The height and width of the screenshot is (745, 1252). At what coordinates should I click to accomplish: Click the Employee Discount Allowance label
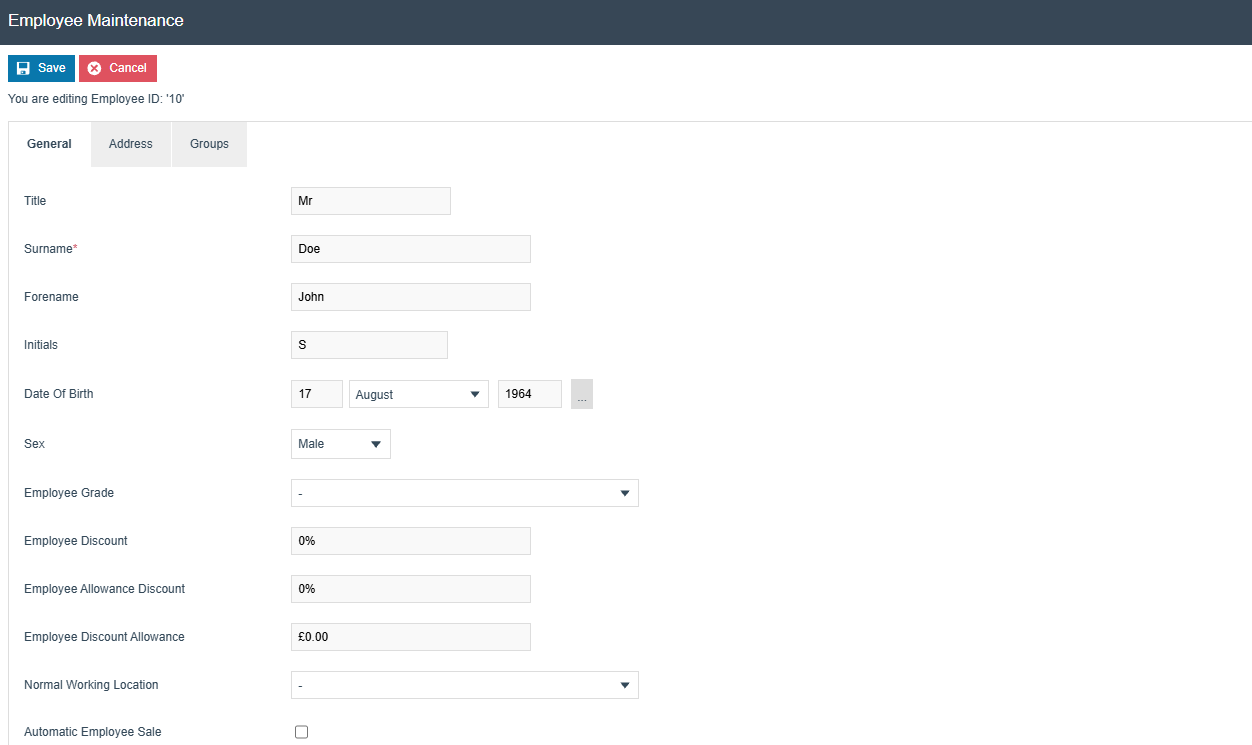pos(104,637)
